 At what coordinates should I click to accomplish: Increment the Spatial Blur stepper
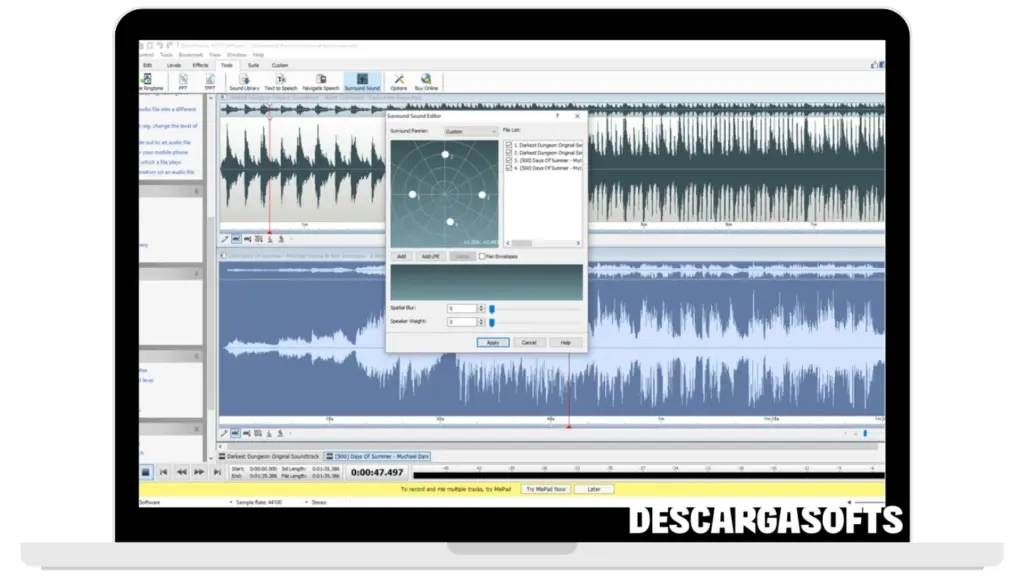[x=481, y=306]
